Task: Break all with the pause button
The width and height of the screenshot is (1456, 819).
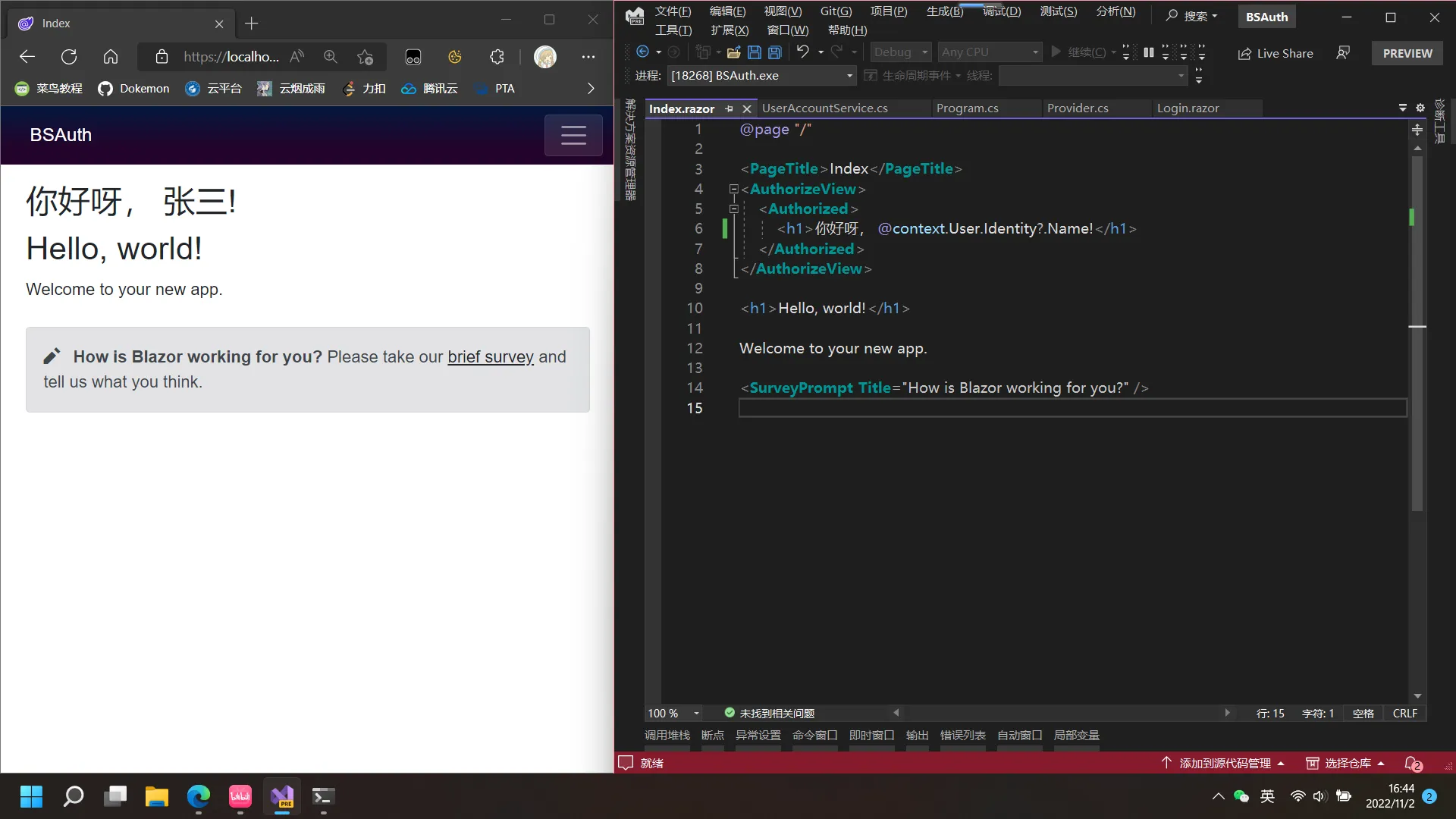Action: coord(1148,52)
